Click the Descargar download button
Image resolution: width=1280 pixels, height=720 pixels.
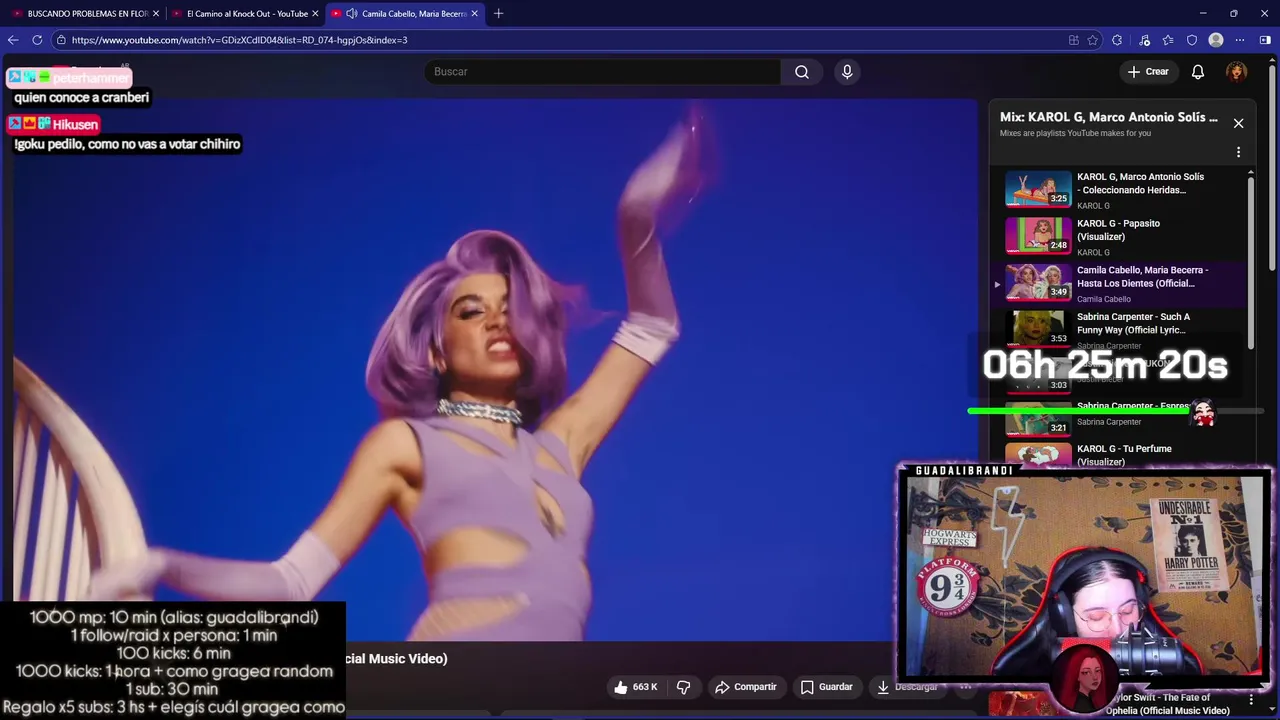point(908,687)
